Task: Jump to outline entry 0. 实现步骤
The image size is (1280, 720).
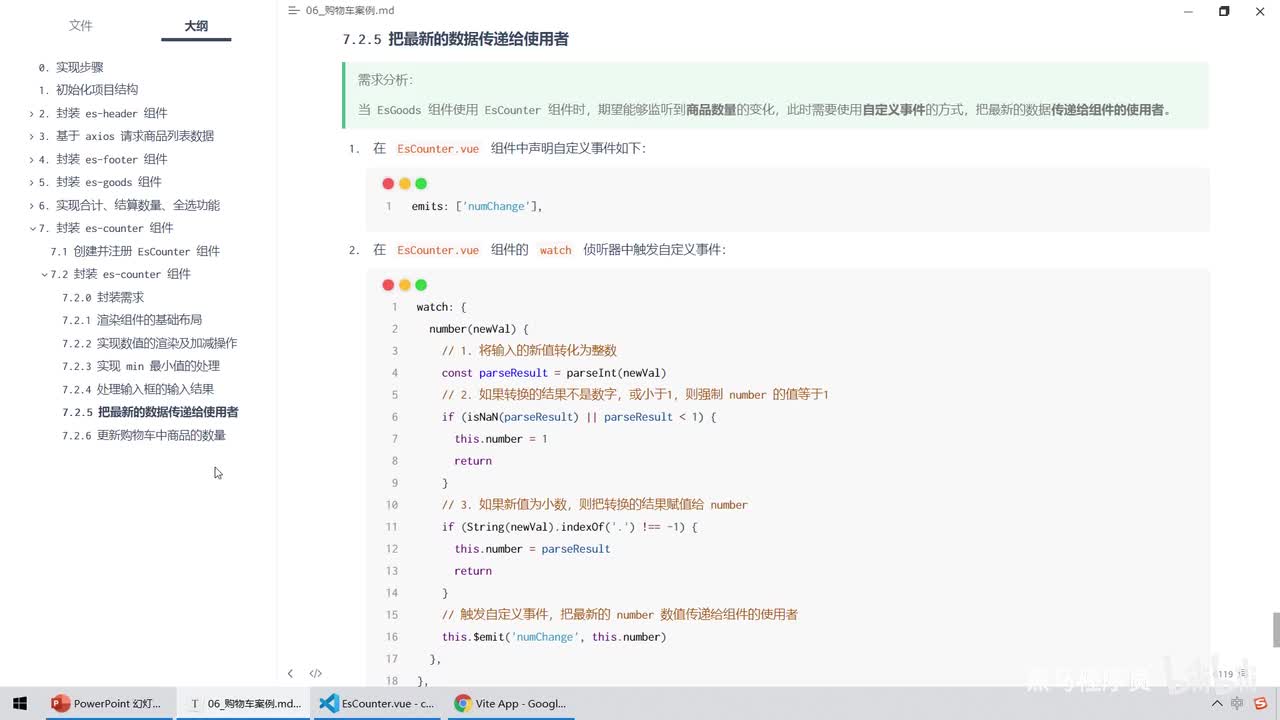Action: coord(71,67)
